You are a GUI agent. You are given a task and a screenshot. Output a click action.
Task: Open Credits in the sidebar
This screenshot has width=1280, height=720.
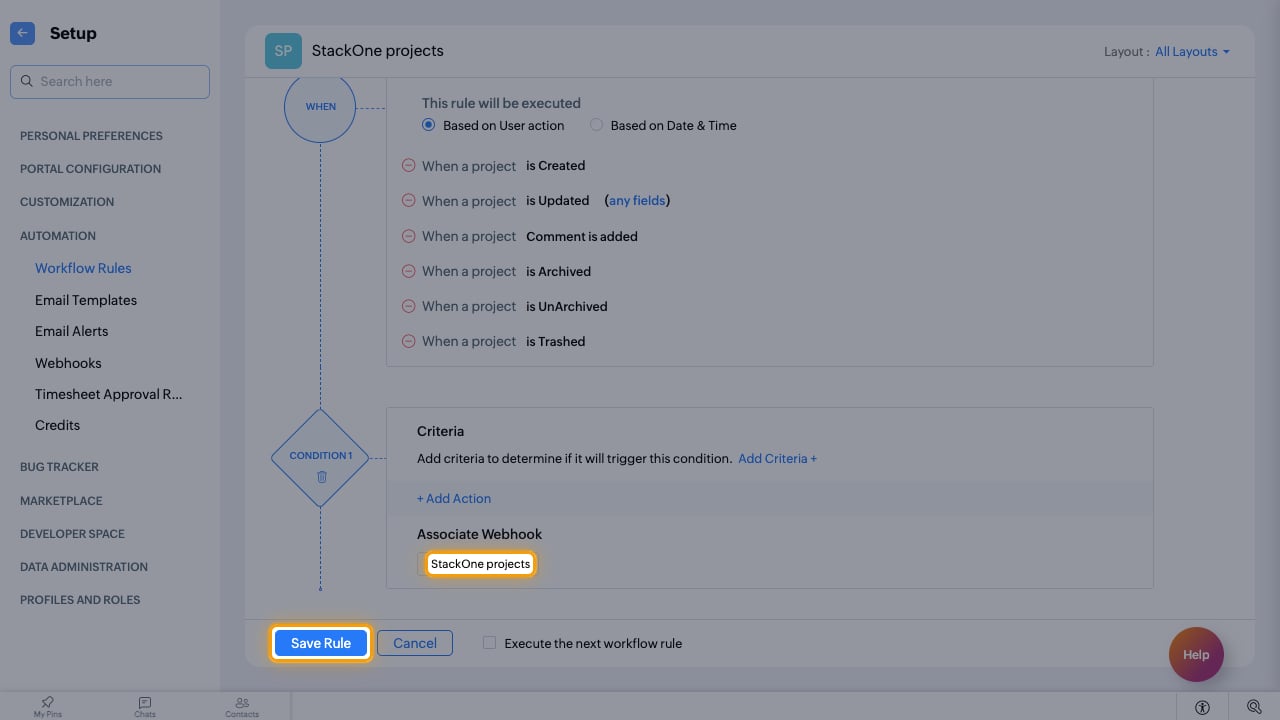pyautogui.click(x=57, y=425)
